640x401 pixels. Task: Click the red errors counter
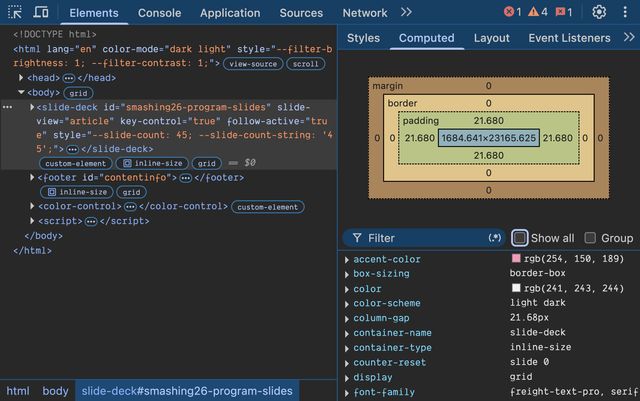pos(512,12)
